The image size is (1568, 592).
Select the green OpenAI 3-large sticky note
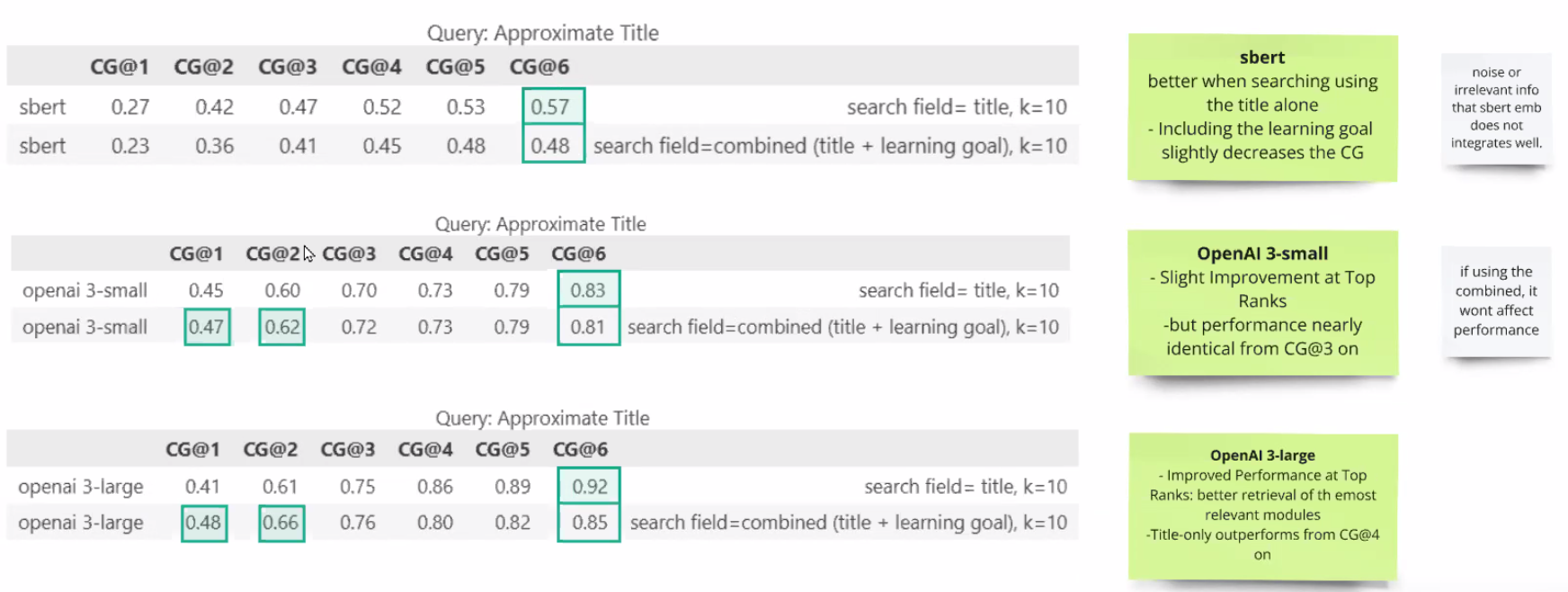1262,506
